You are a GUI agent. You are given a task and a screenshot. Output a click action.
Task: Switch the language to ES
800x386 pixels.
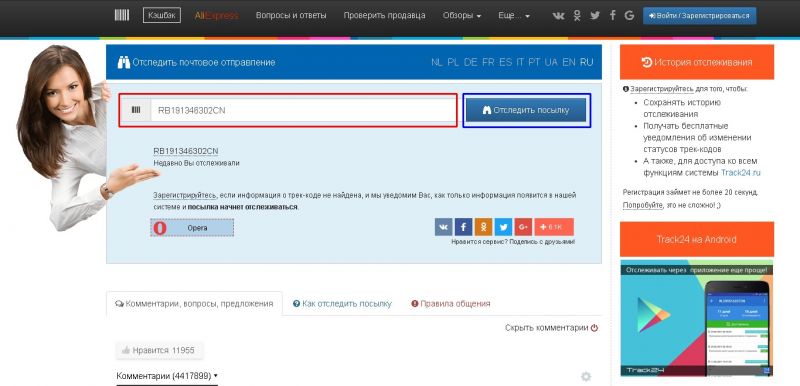pyautogui.click(x=506, y=62)
